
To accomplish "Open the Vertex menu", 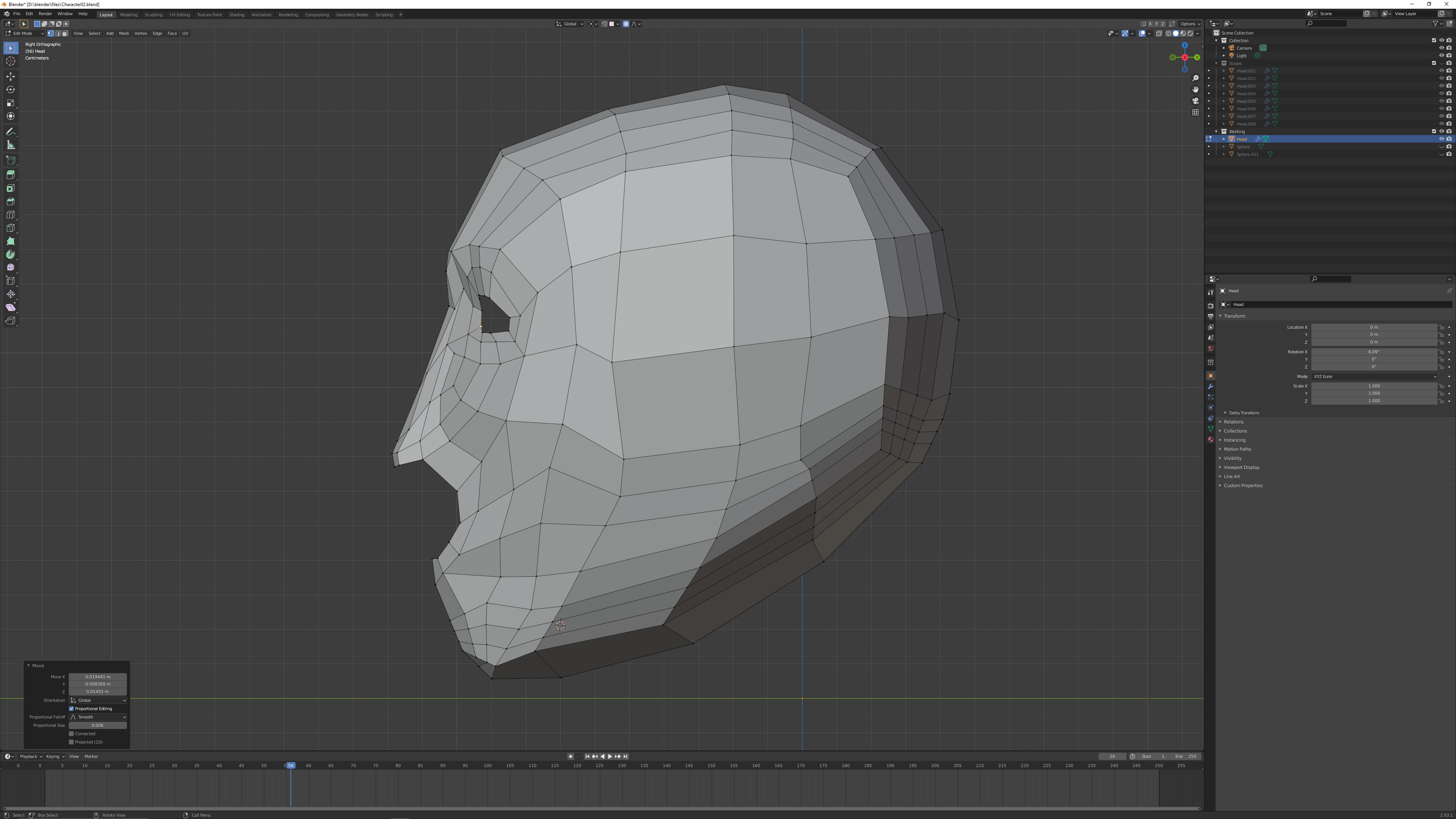I will [x=141, y=33].
